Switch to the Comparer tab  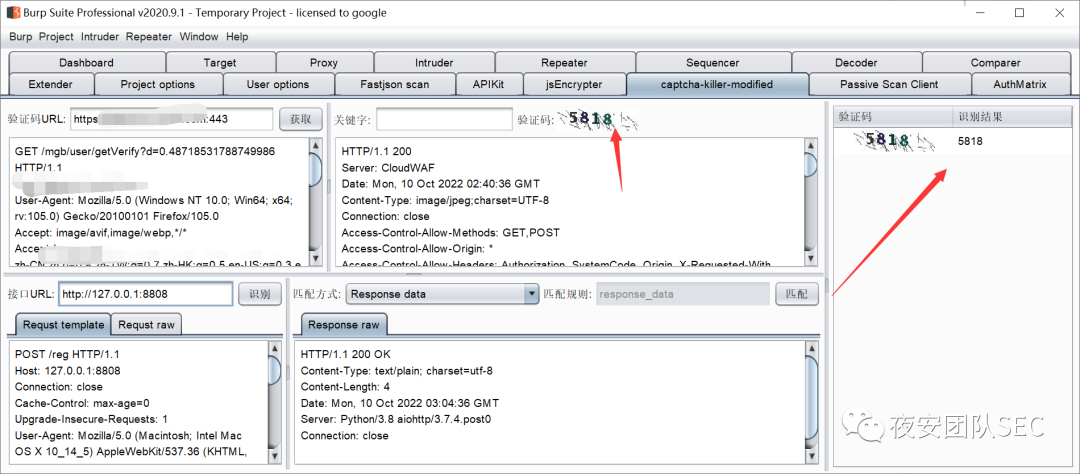996,62
